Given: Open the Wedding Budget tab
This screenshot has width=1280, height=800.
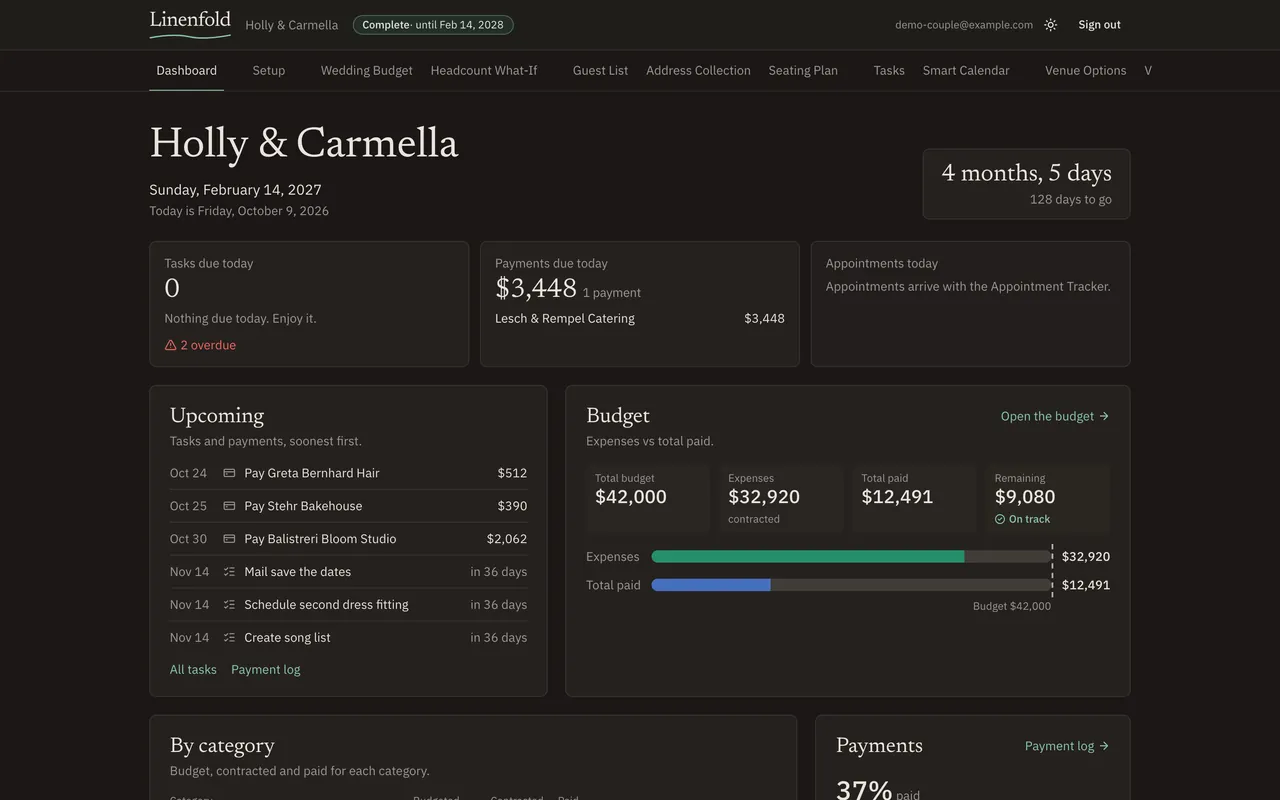Looking at the screenshot, I should (367, 70).
